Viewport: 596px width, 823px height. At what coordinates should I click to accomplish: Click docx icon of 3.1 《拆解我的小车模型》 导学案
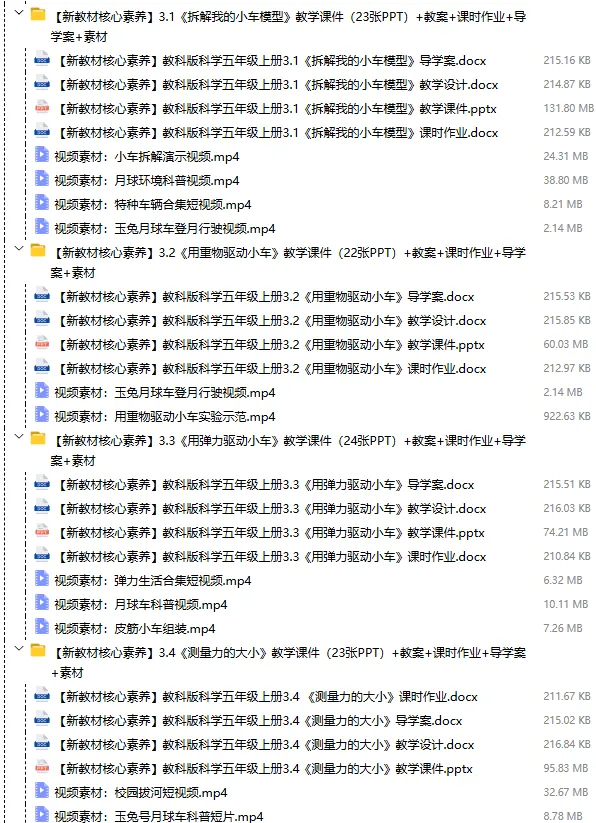[x=41, y=59]
